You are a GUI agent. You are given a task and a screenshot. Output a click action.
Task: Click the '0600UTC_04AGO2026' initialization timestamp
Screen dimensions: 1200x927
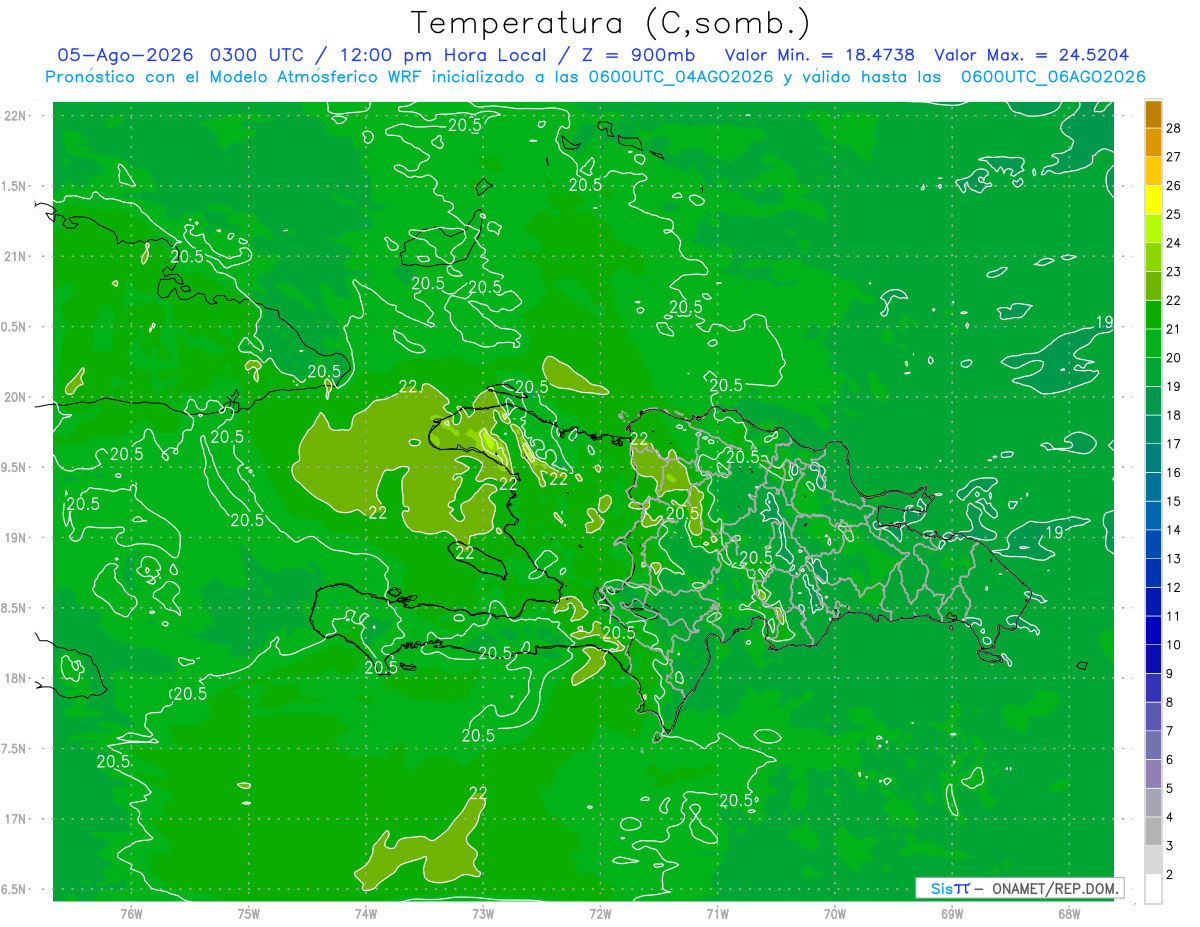[681, 77]
